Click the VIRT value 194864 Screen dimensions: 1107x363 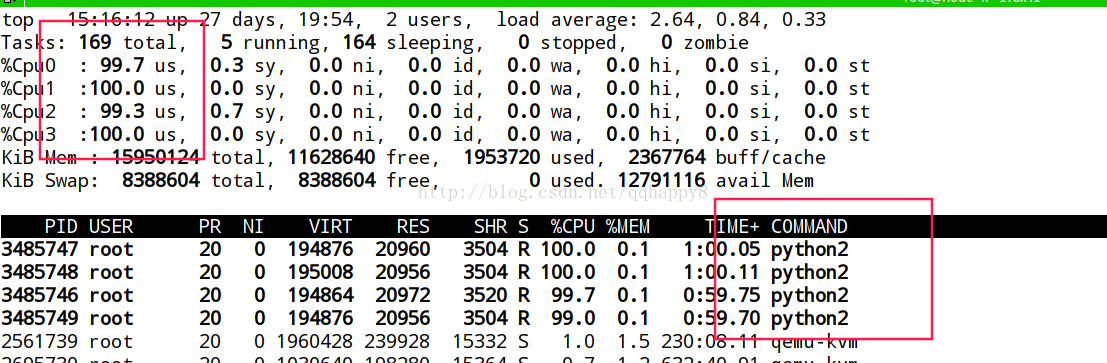coord(320,294)
